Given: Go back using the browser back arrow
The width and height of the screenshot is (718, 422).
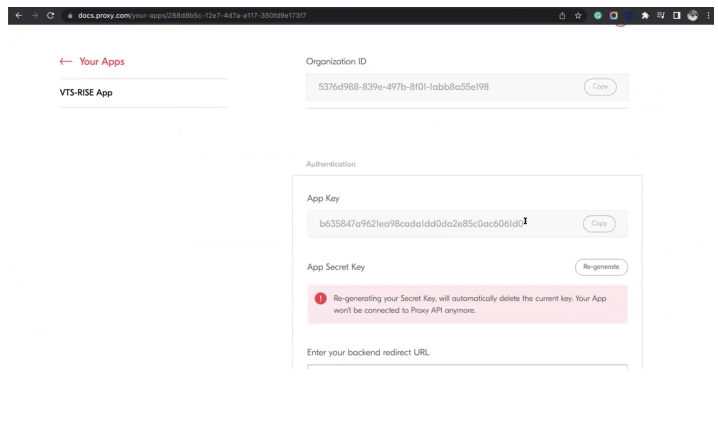Looking at the screenshot, I should point(18,16).
